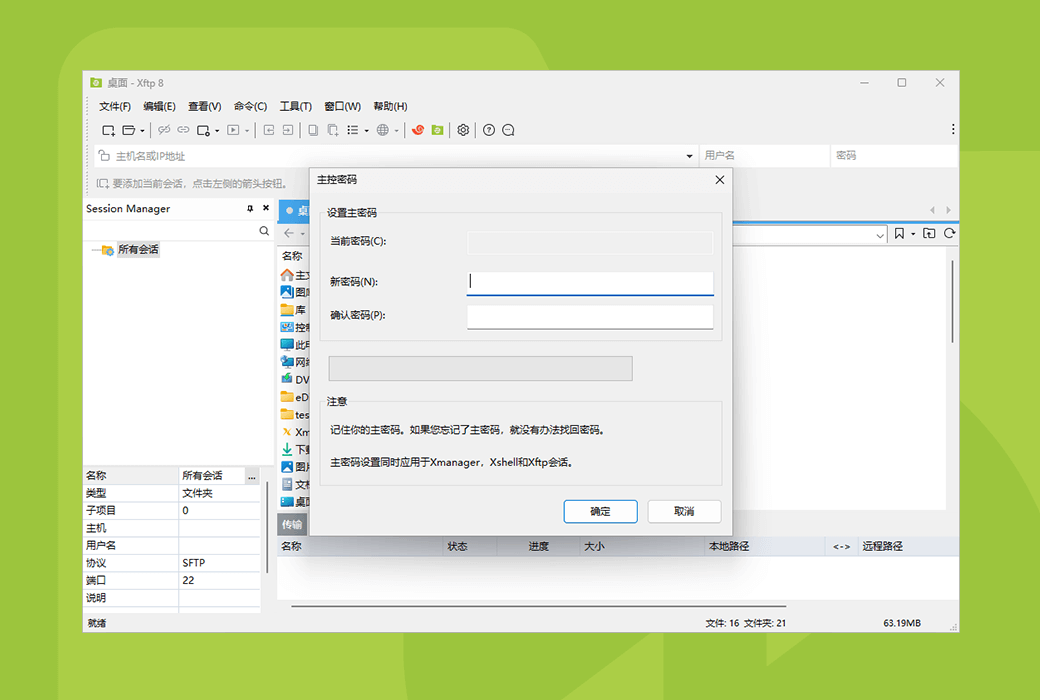The width and height of the screenshot is (1040, 700).
Task: Open the 编辑(E) menu
Action: (x=159, y=106)
